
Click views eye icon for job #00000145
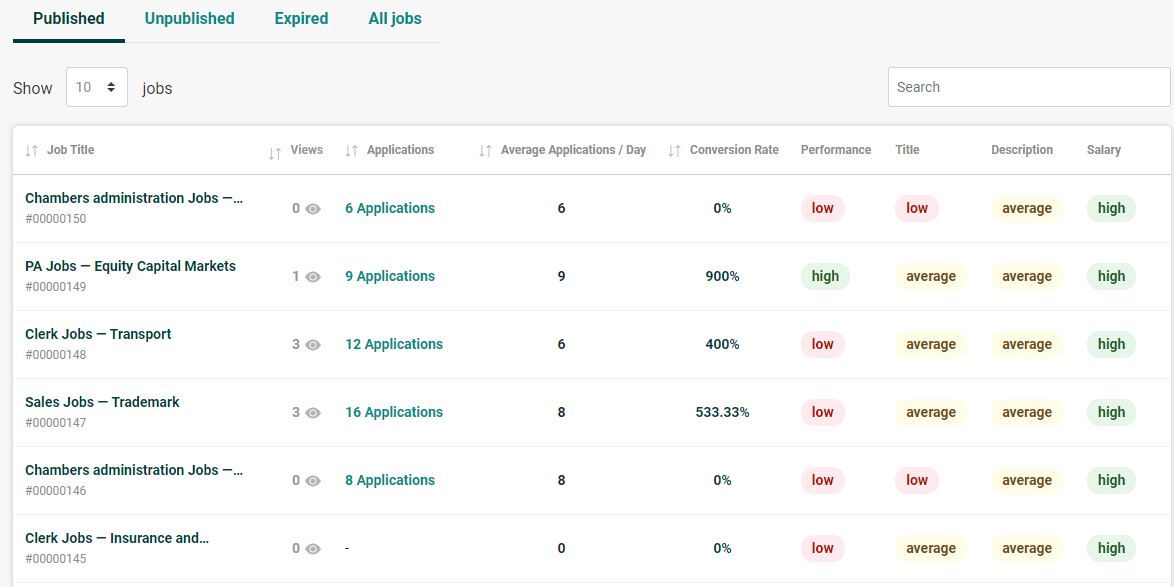pyautogui.click(x=313, y=550)
